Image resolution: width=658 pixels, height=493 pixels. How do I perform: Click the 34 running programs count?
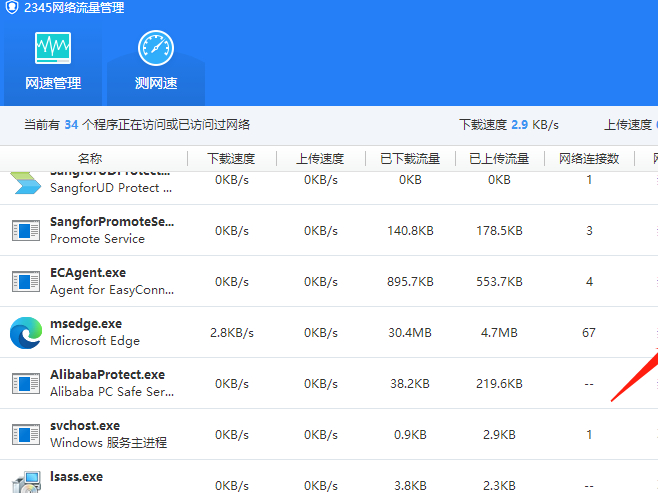[71, 125]
